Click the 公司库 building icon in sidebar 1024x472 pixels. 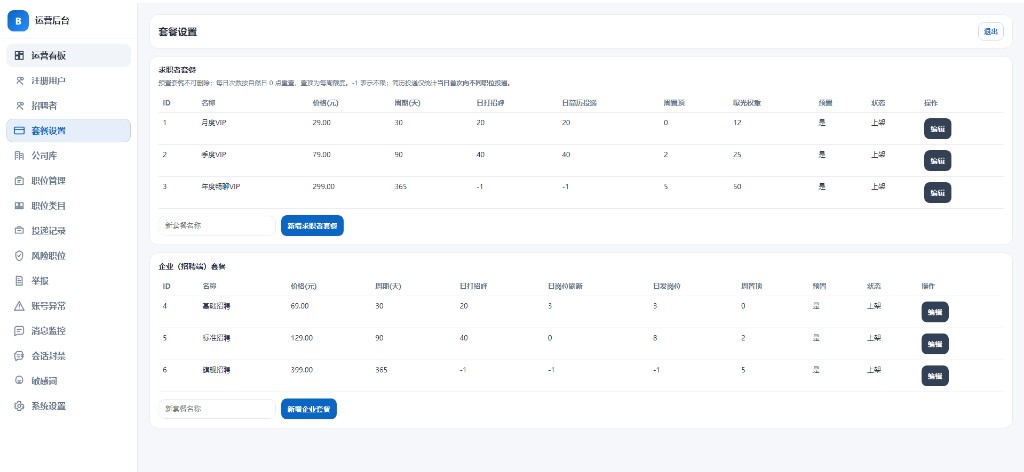20,155
